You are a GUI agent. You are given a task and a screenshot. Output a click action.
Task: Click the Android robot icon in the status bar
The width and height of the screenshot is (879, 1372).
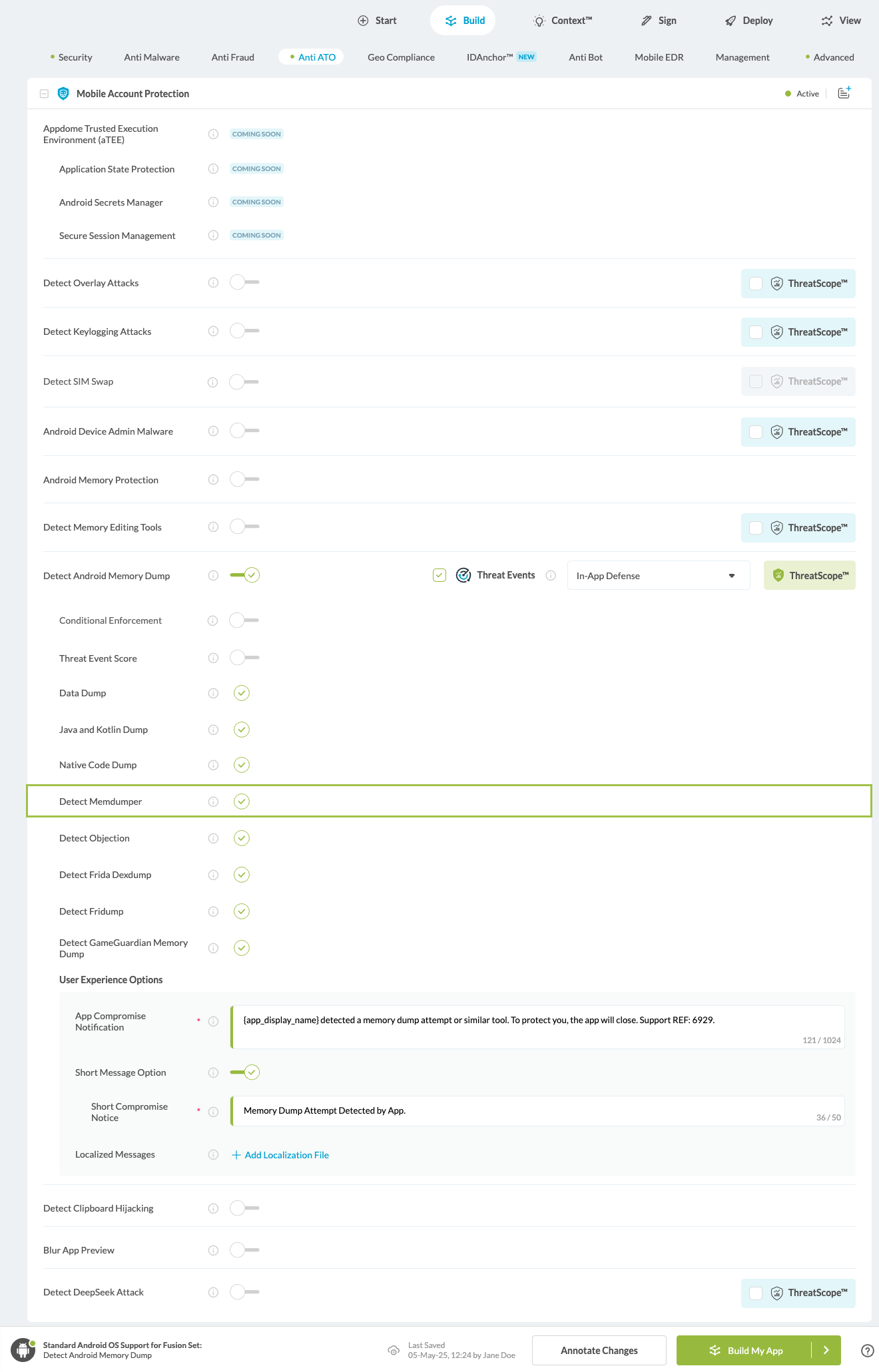pyautogui.click(x=22, y=1350)
